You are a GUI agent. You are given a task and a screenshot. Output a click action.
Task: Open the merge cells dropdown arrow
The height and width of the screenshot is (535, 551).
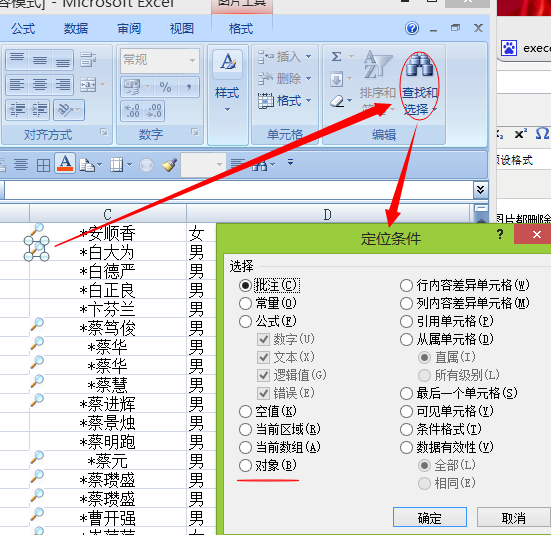(103, 85)
